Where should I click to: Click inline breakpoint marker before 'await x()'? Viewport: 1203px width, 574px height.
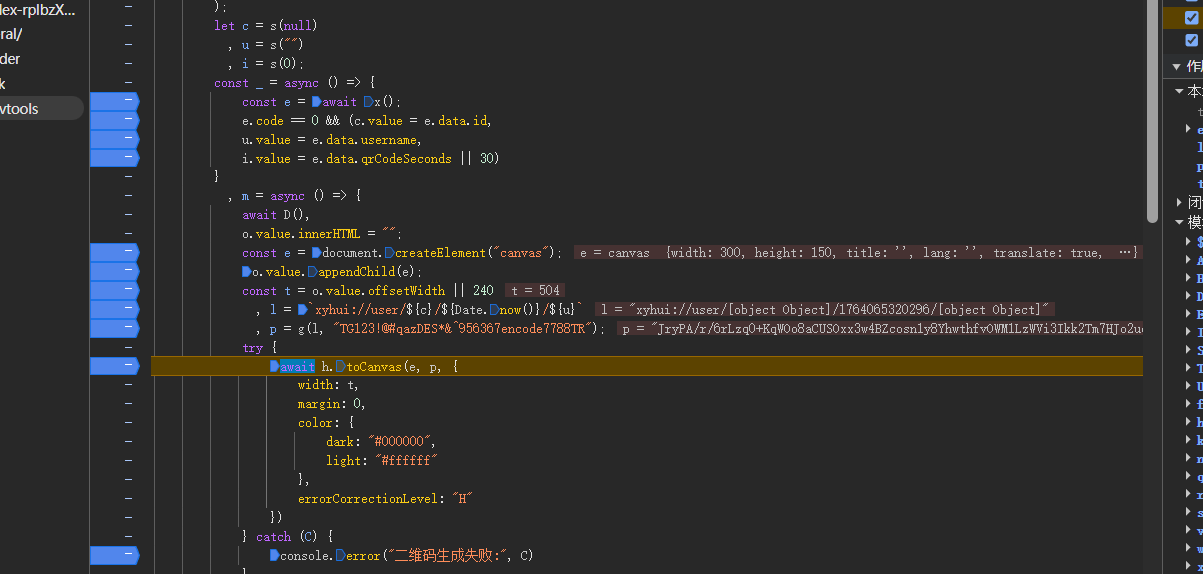316,102
